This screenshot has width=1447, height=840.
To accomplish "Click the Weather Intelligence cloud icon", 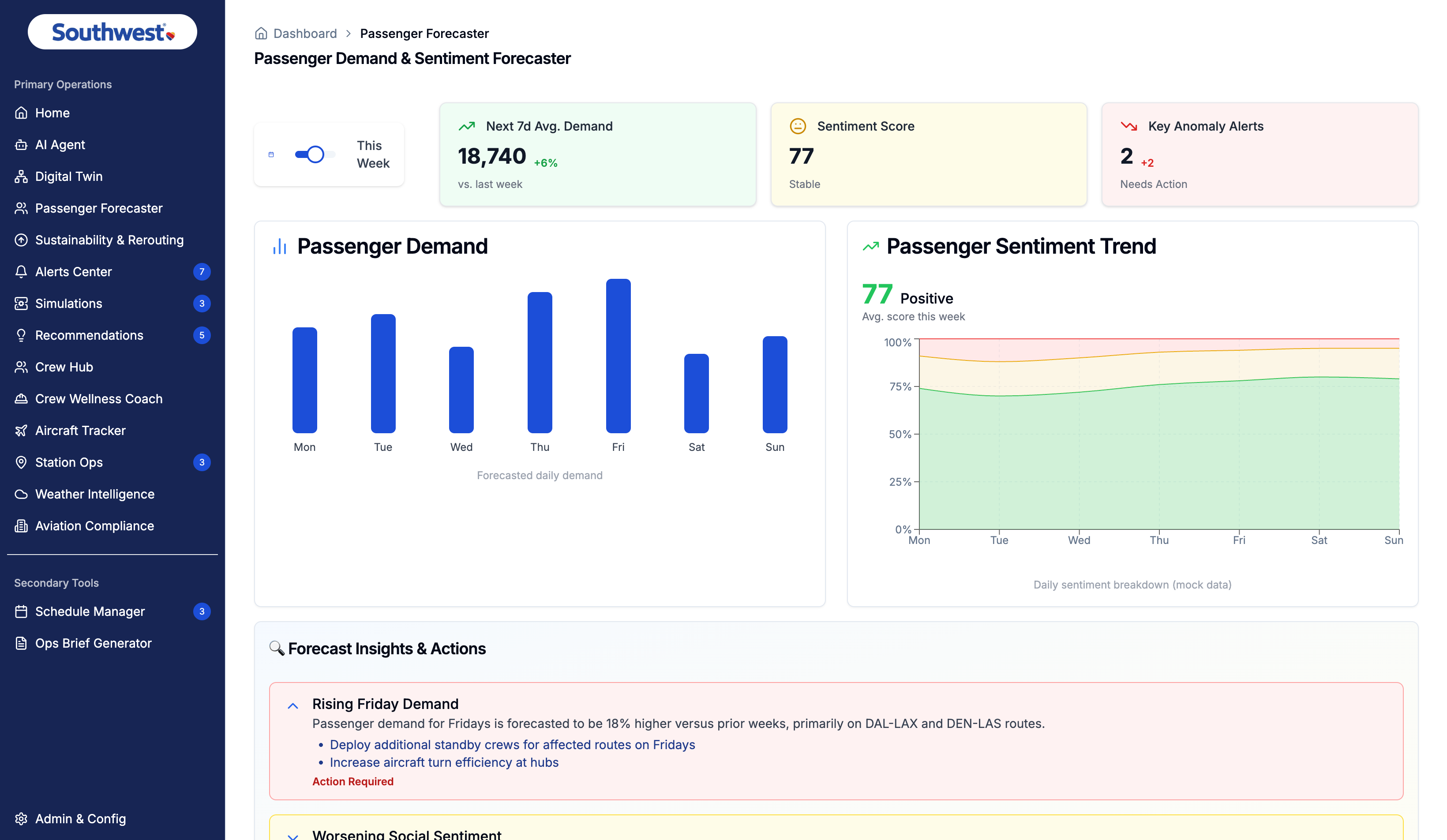I will [x=21, y=495].
